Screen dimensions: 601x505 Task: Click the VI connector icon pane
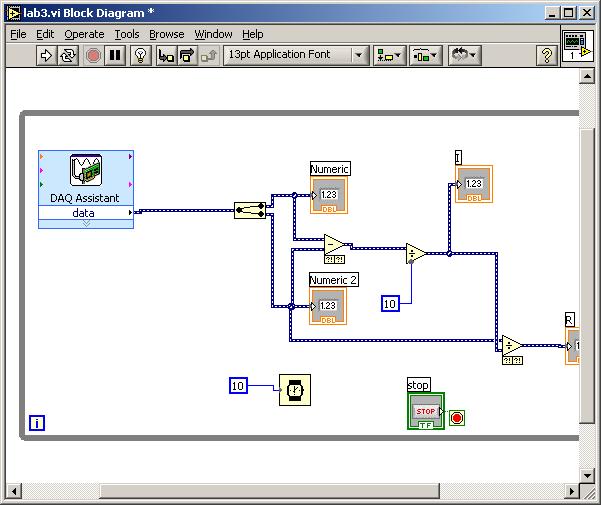[x=577, y=46]
